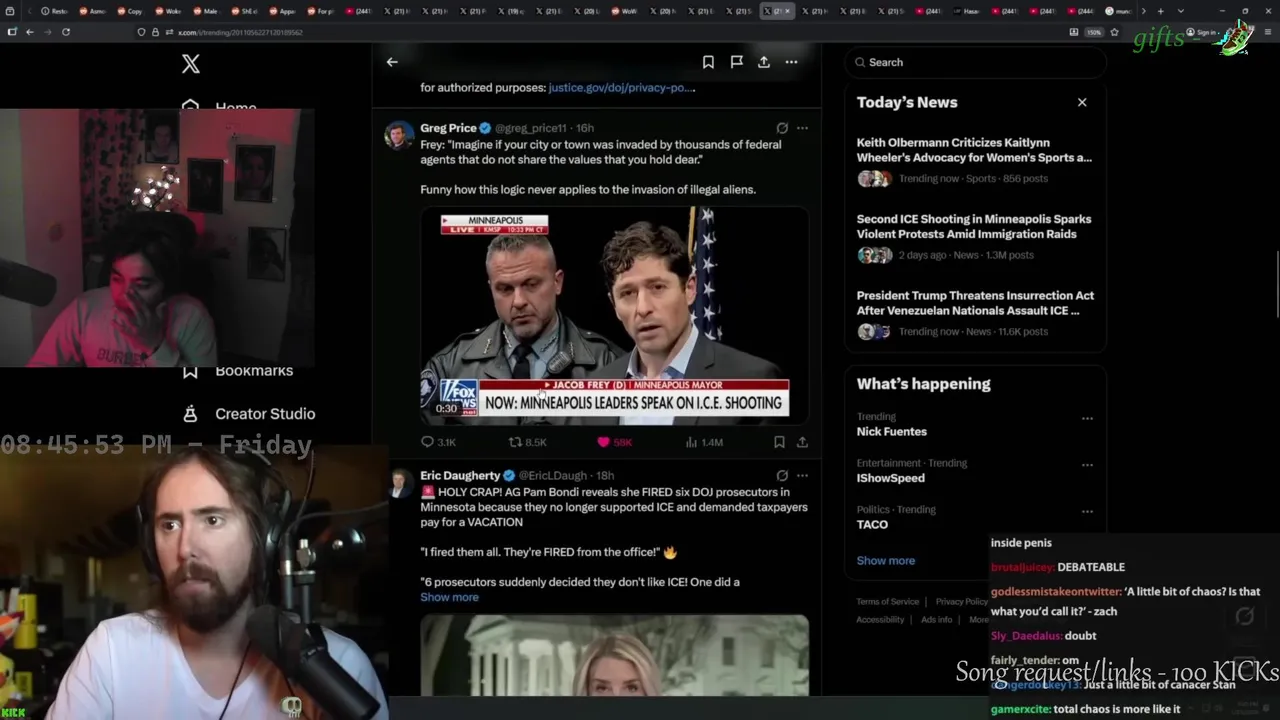The image size is (1280, 720).
Task: Reset the 150% zoom indicator in the address bar
Action: (x=1094, y=32)
